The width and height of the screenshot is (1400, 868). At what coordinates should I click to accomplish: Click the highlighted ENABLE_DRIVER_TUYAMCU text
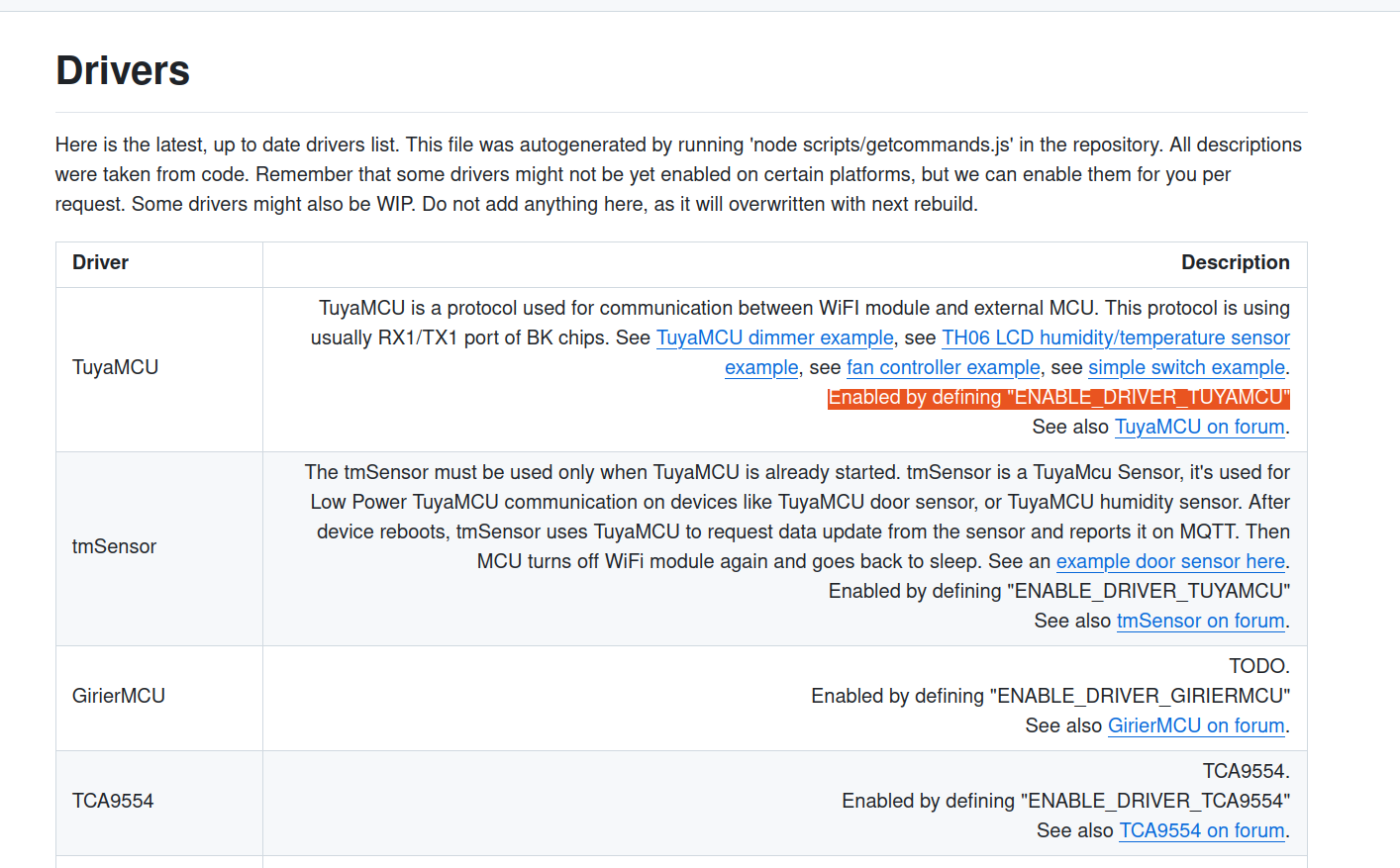click(1058, 398)
